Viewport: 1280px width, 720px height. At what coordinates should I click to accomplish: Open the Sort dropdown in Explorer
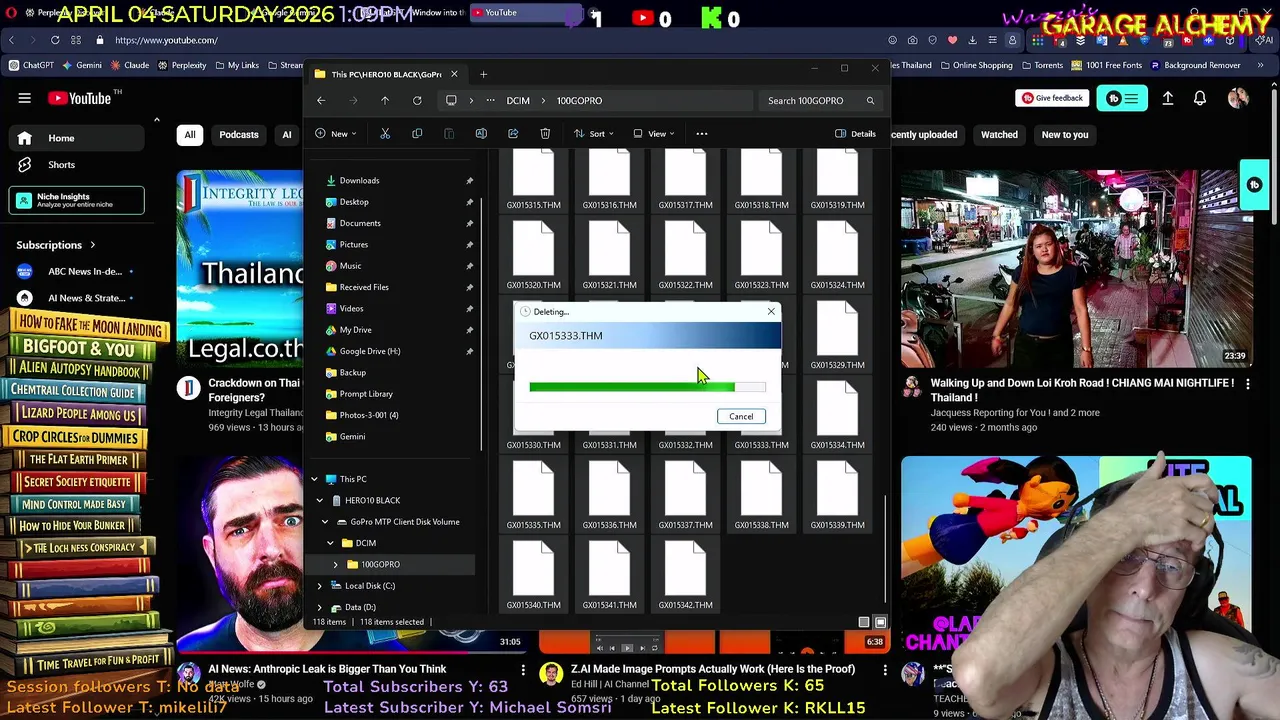point(594,134)
